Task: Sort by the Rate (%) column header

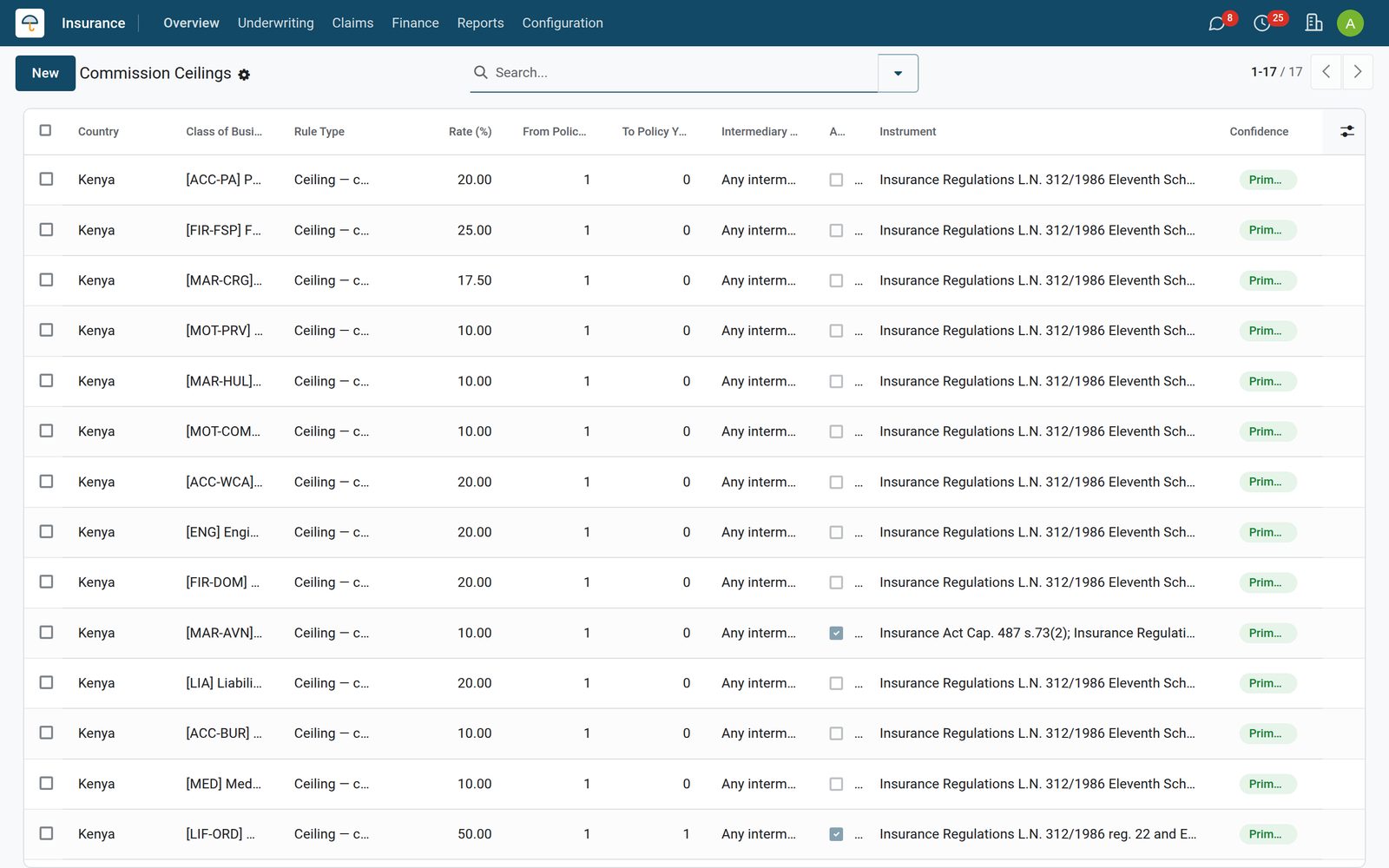Action: coord(470,132)
